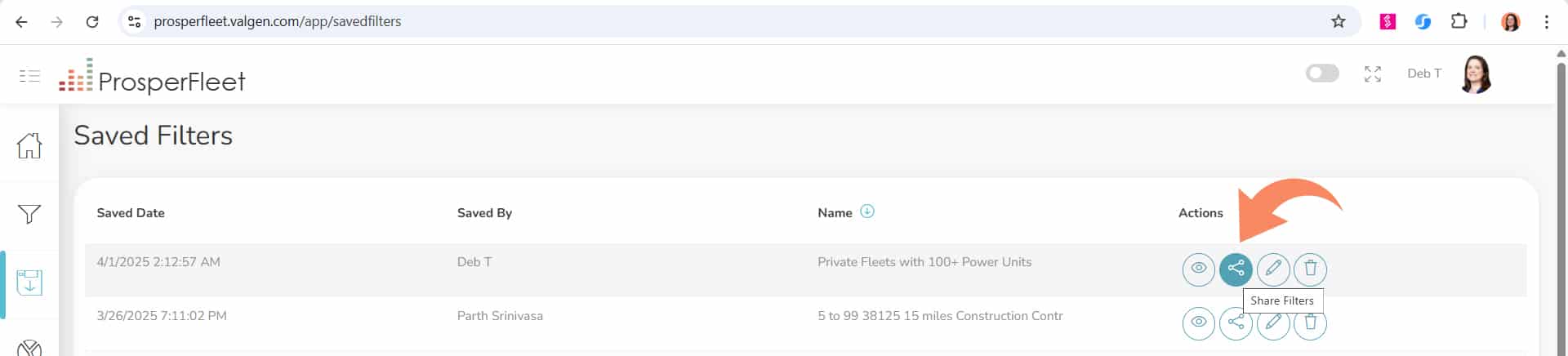Open the funnel Filters section in the sidebar

29,214
